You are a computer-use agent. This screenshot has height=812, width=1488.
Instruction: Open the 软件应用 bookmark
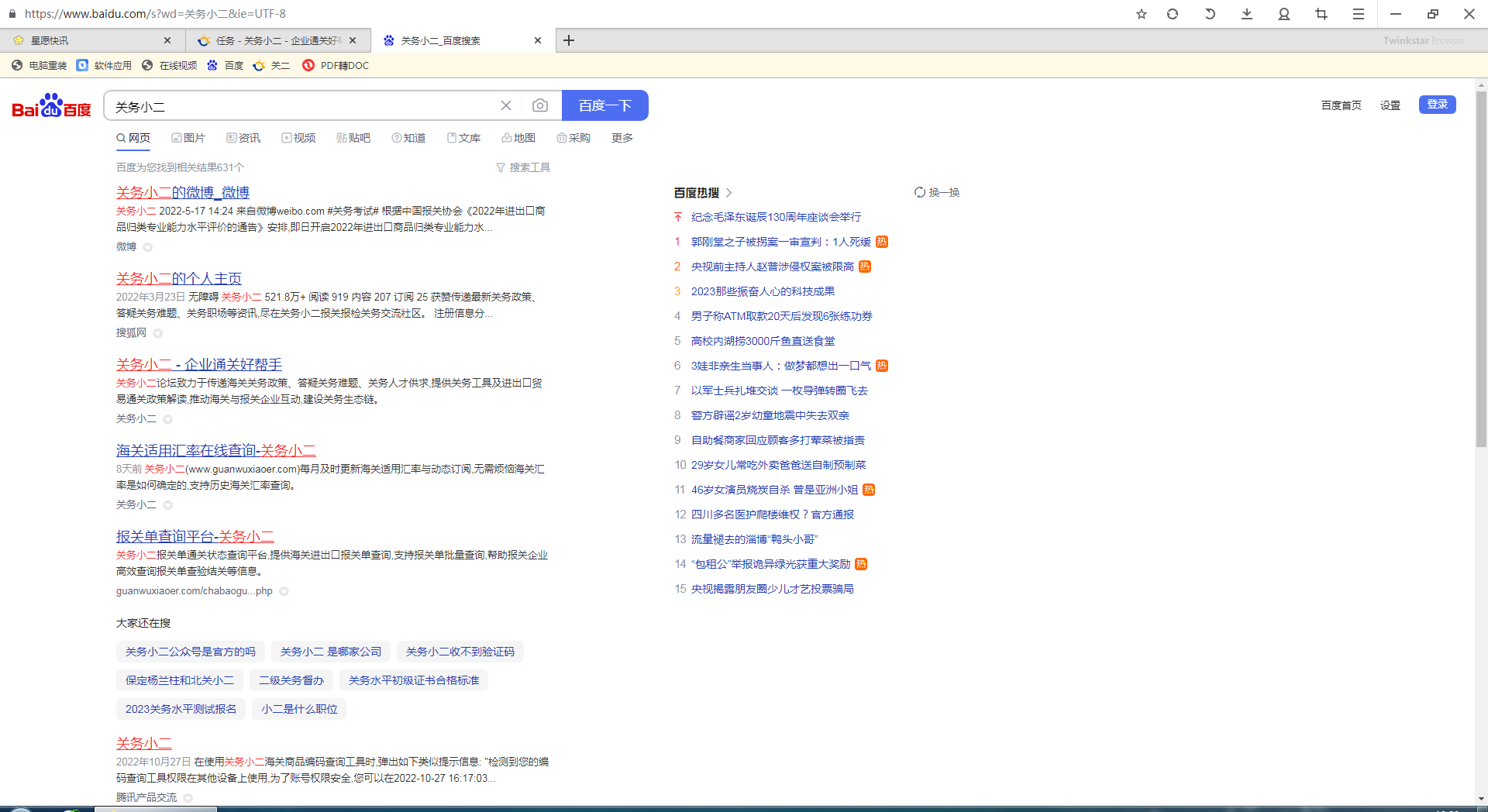pyautogui.click(x=105, y=66)
